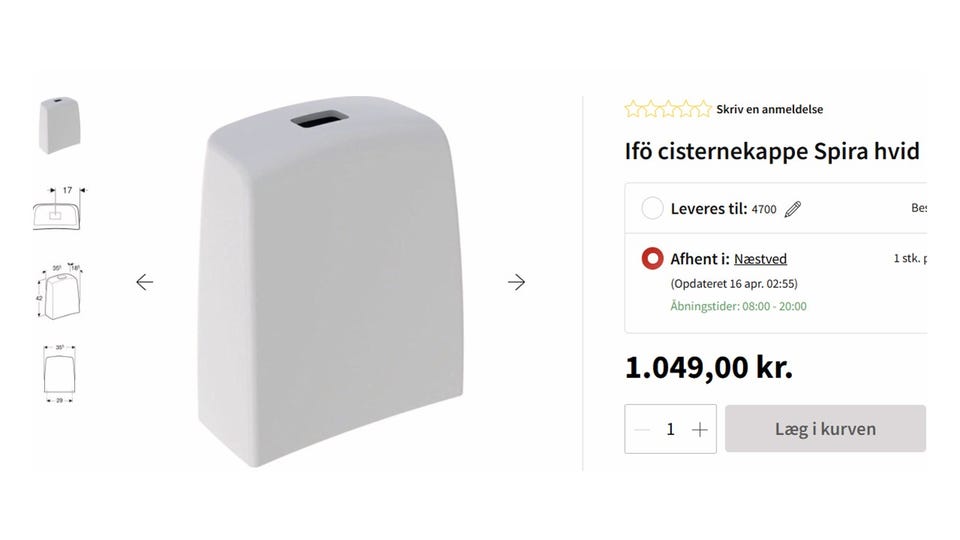Click 'Skriv en anmeldelse' review link
This screenshot has height=540, width=960.
click(769, 109)
